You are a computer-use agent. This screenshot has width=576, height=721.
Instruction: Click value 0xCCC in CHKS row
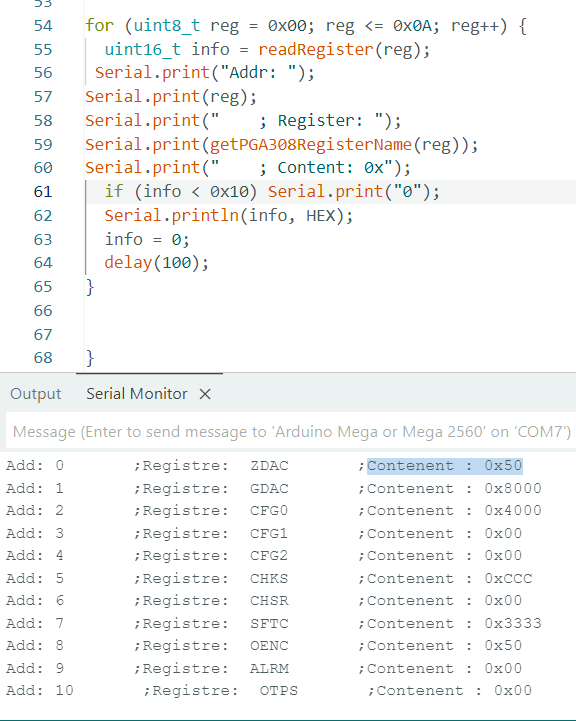(508, 578)
